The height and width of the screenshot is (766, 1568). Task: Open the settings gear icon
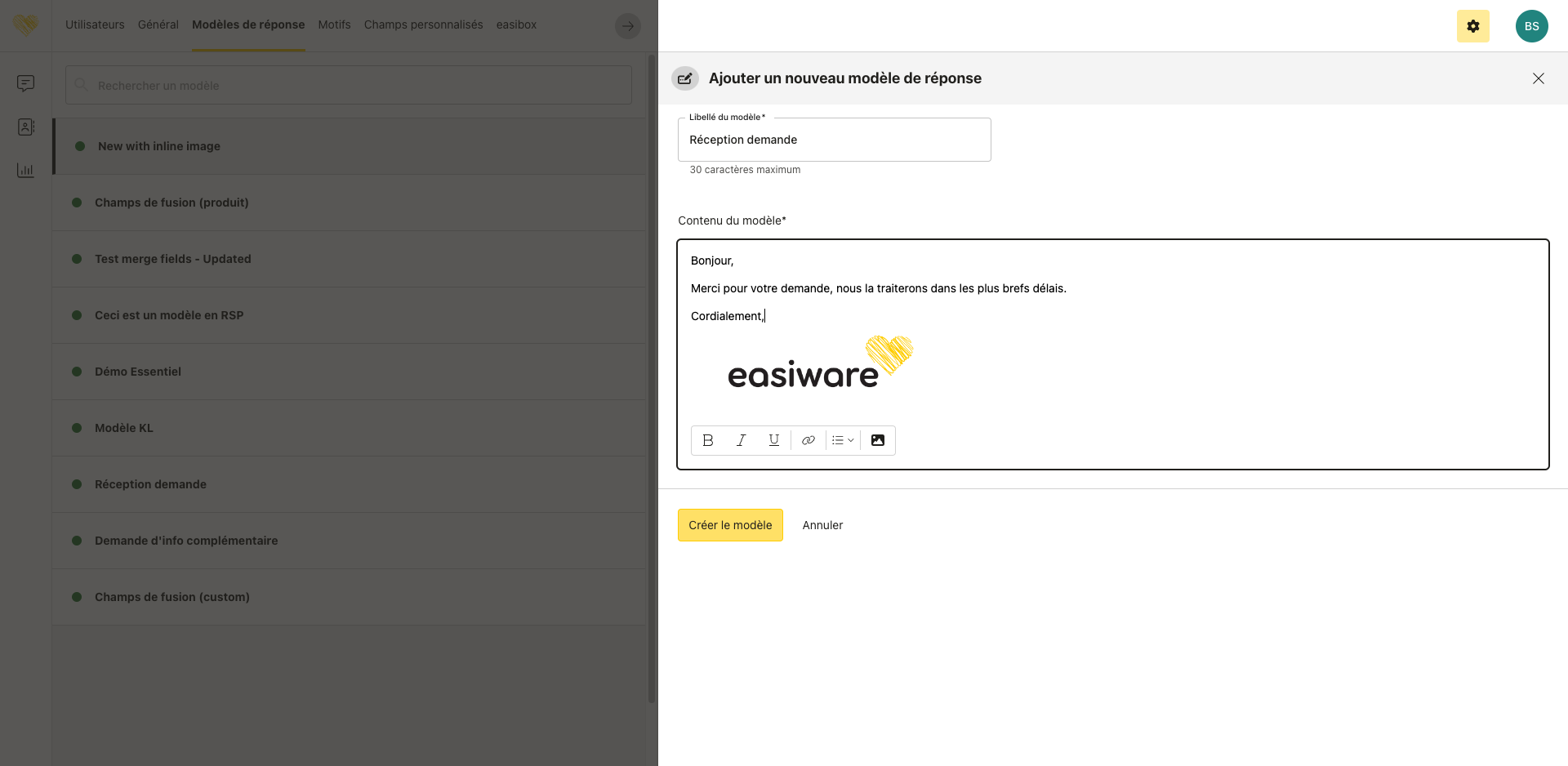tap(1472, 26)
